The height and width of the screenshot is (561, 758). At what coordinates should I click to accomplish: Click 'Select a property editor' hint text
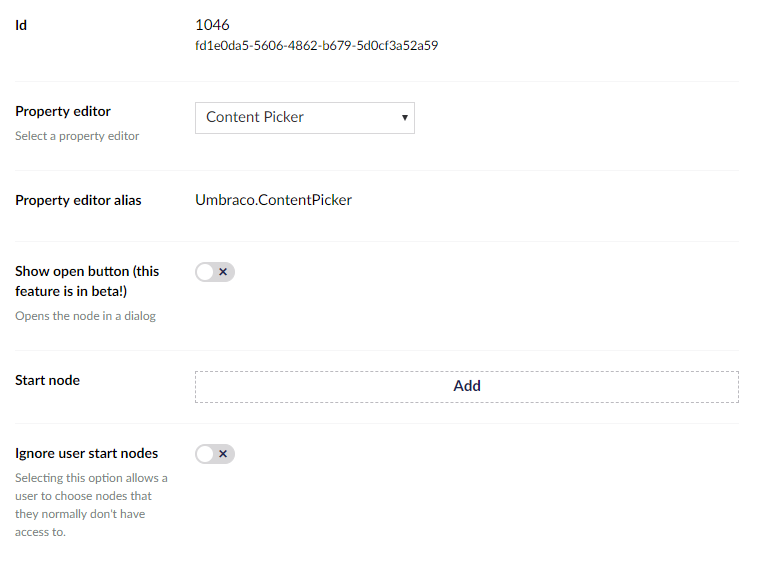click(77, 136)
